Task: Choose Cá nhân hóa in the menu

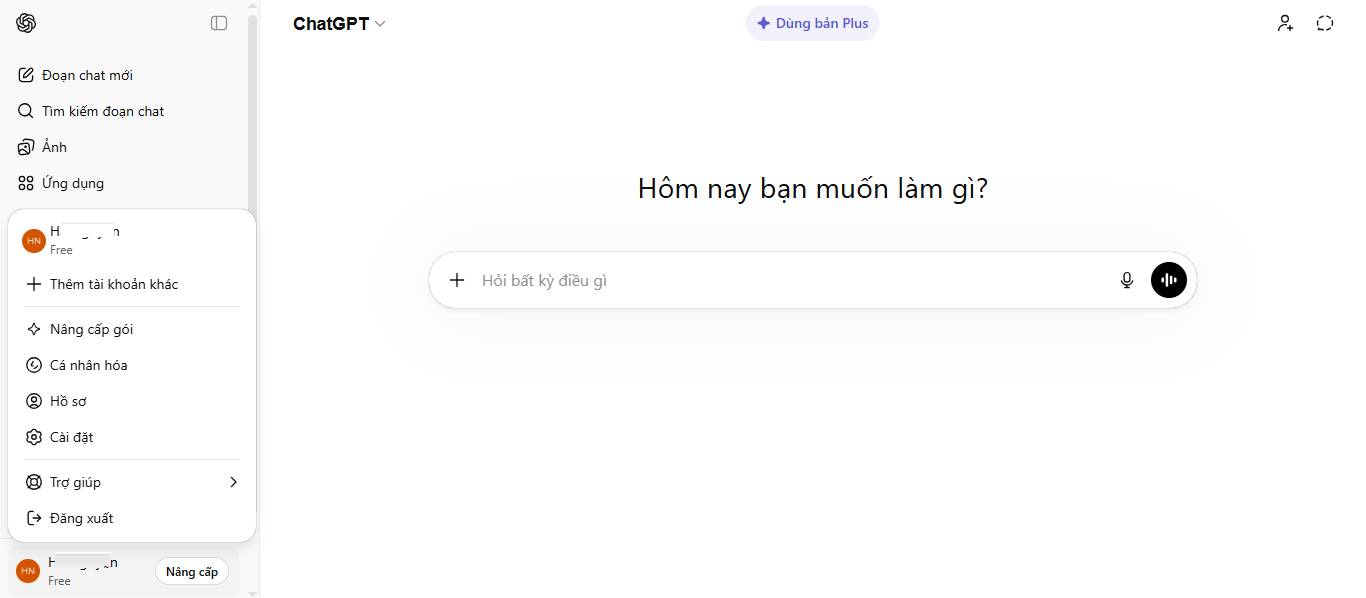Action: tap(88, 365)
